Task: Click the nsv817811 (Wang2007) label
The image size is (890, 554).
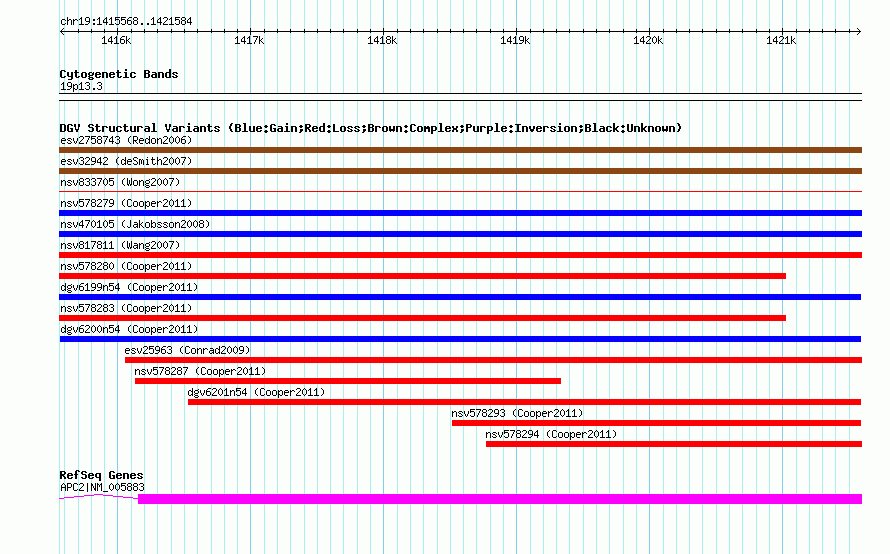Action: click(120, 245)
